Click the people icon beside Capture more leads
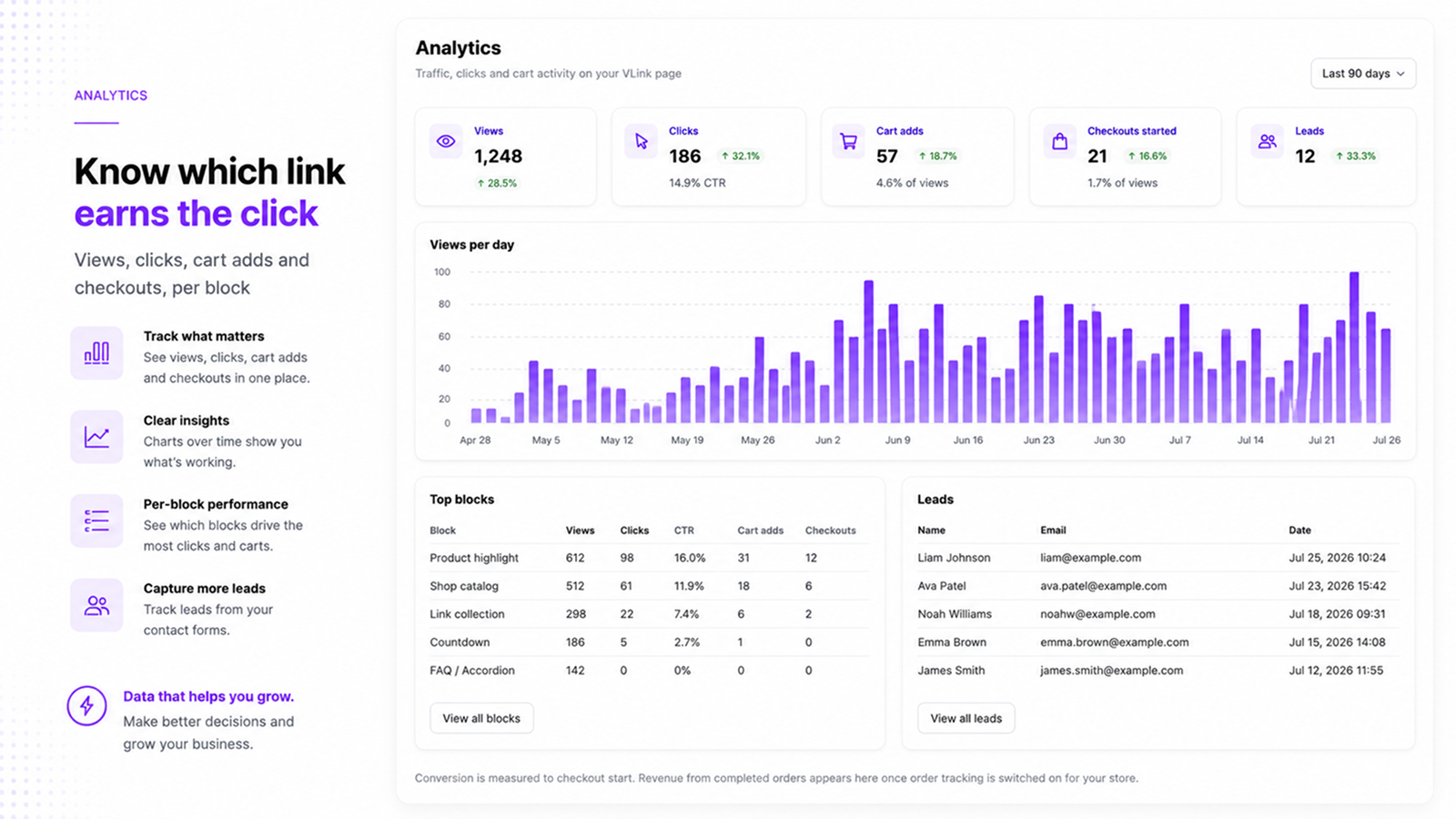 click(x=96, y=605)
